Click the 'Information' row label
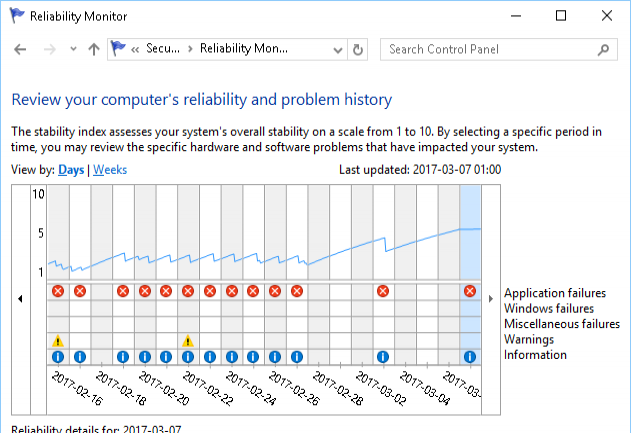 535,355
